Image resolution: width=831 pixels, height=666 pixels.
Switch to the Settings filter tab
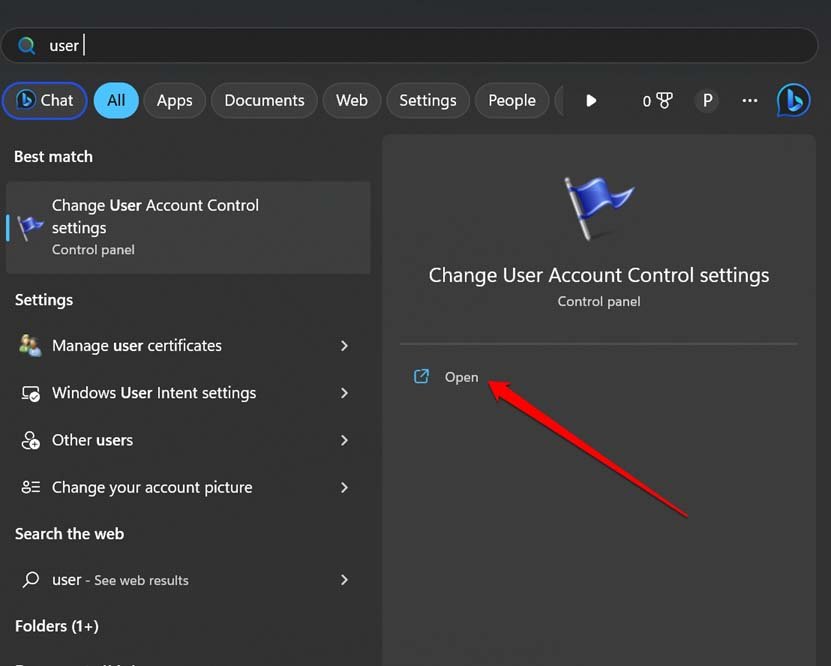tap(428, 100)
